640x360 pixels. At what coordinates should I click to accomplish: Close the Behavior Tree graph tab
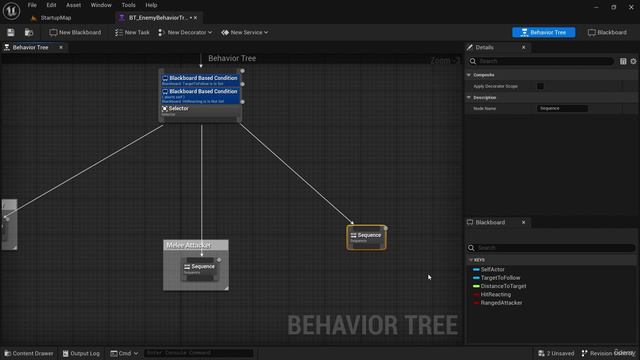(x=61, y=47)
